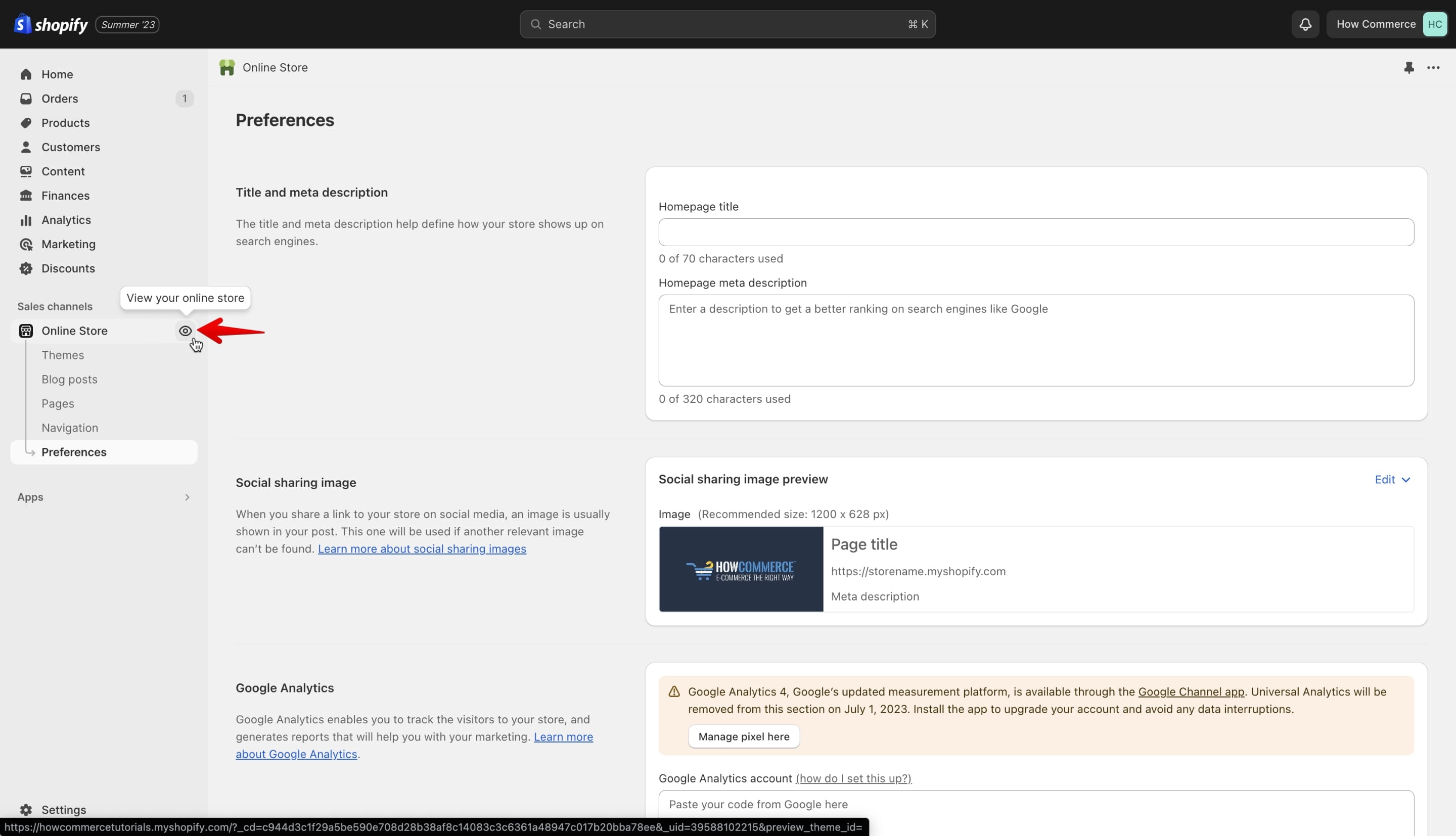Image resolution: width=1456 pixels, height=836 pixels.
Task: Click the Shopify logo
Action: pyautogui.click(x=51, y=24)
